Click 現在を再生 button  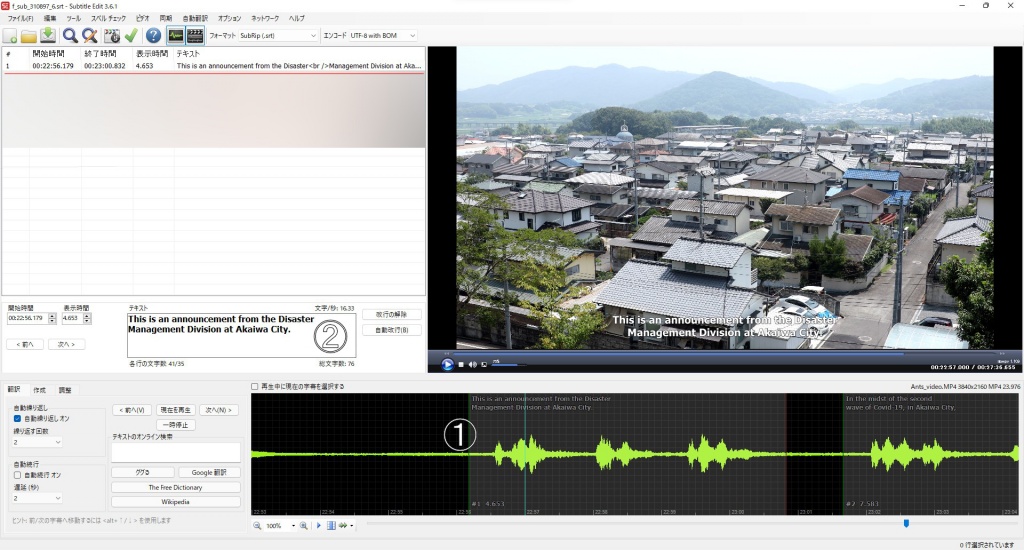point(176,410)
